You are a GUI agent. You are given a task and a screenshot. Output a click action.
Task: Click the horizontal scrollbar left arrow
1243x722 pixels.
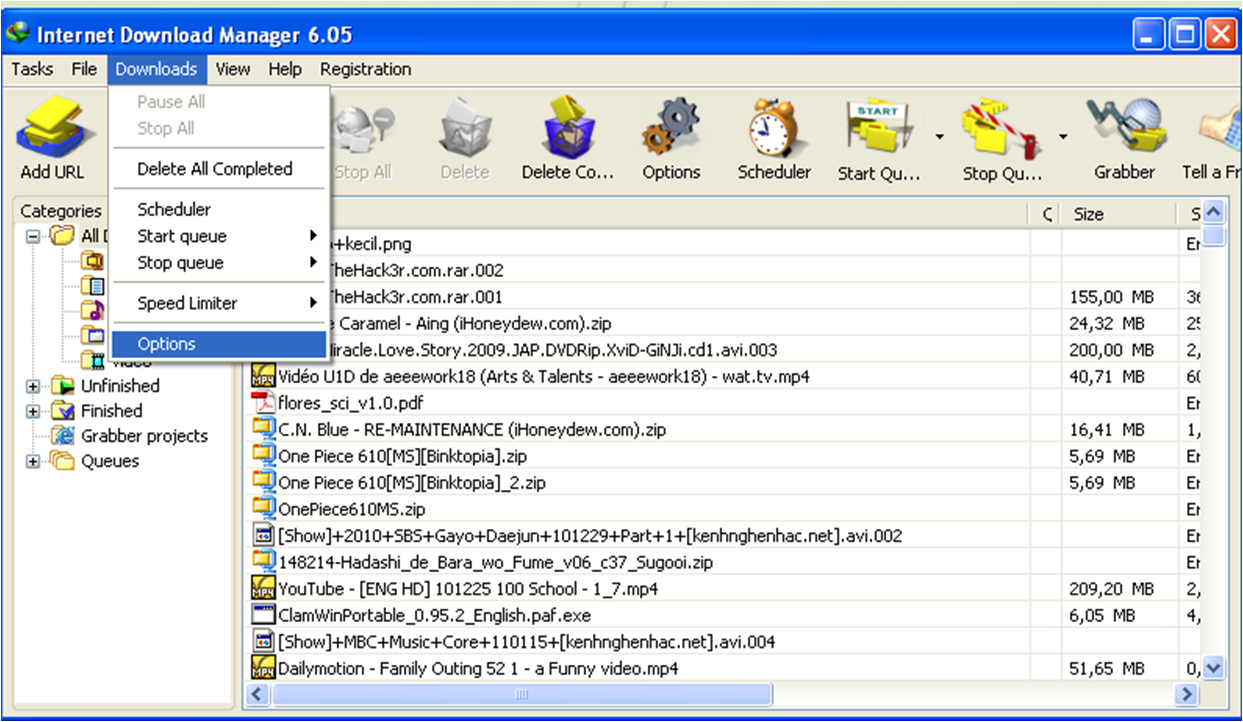click(257, 694)
